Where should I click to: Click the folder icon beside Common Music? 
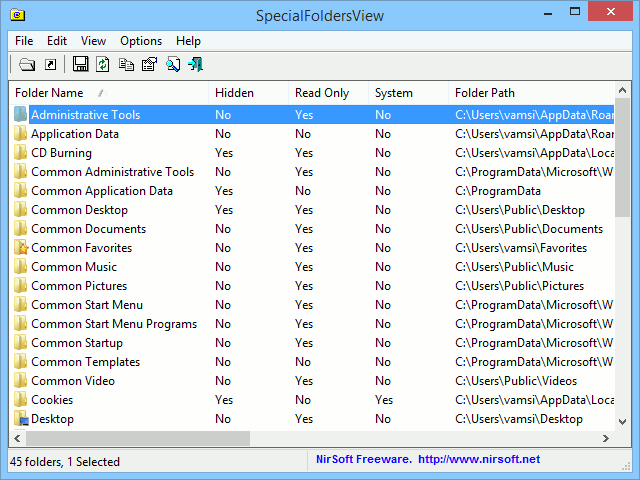coord(20,267)
